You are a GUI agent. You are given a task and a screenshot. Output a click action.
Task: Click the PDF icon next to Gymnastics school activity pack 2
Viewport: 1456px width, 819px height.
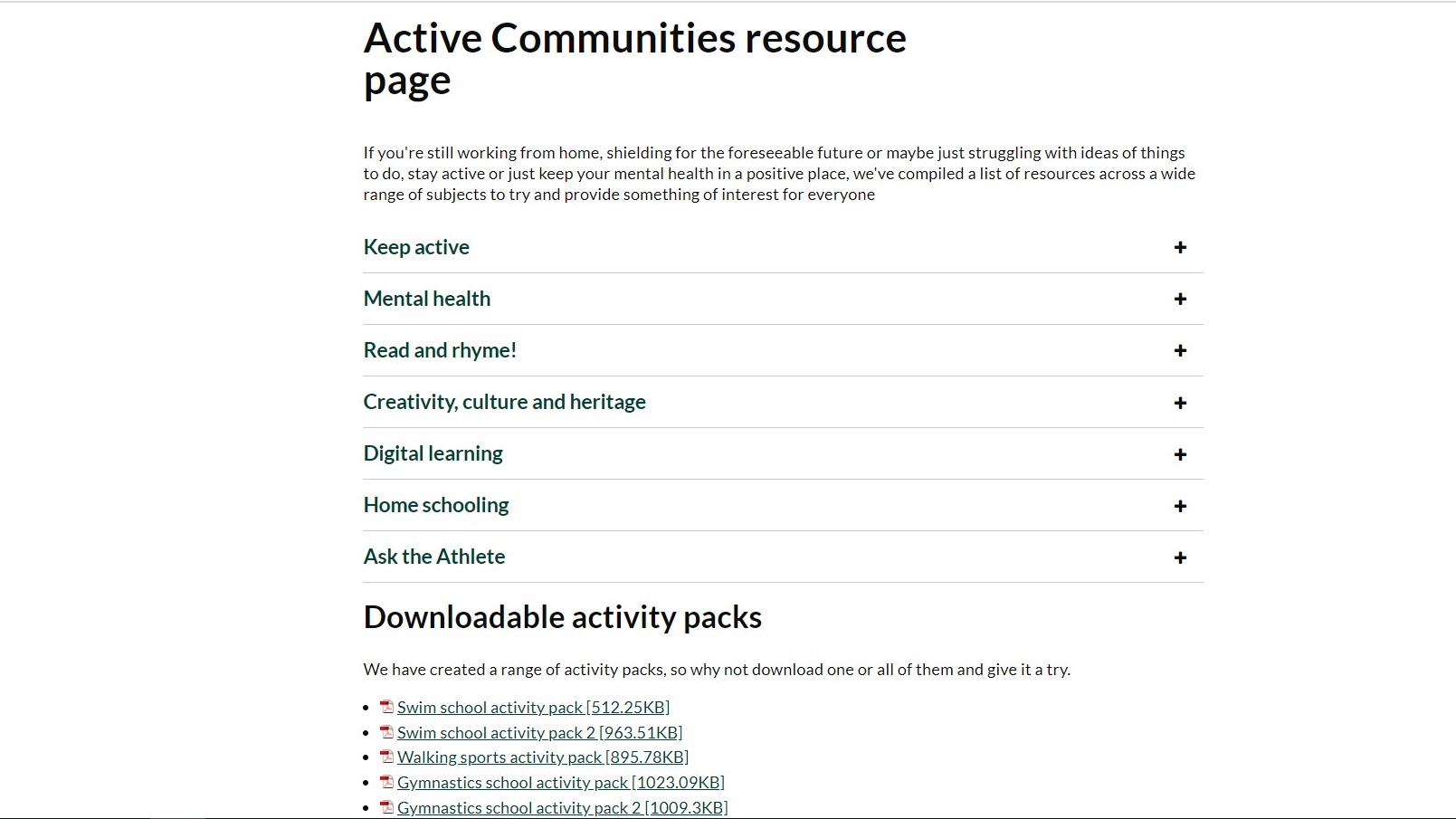click(387, 807)
